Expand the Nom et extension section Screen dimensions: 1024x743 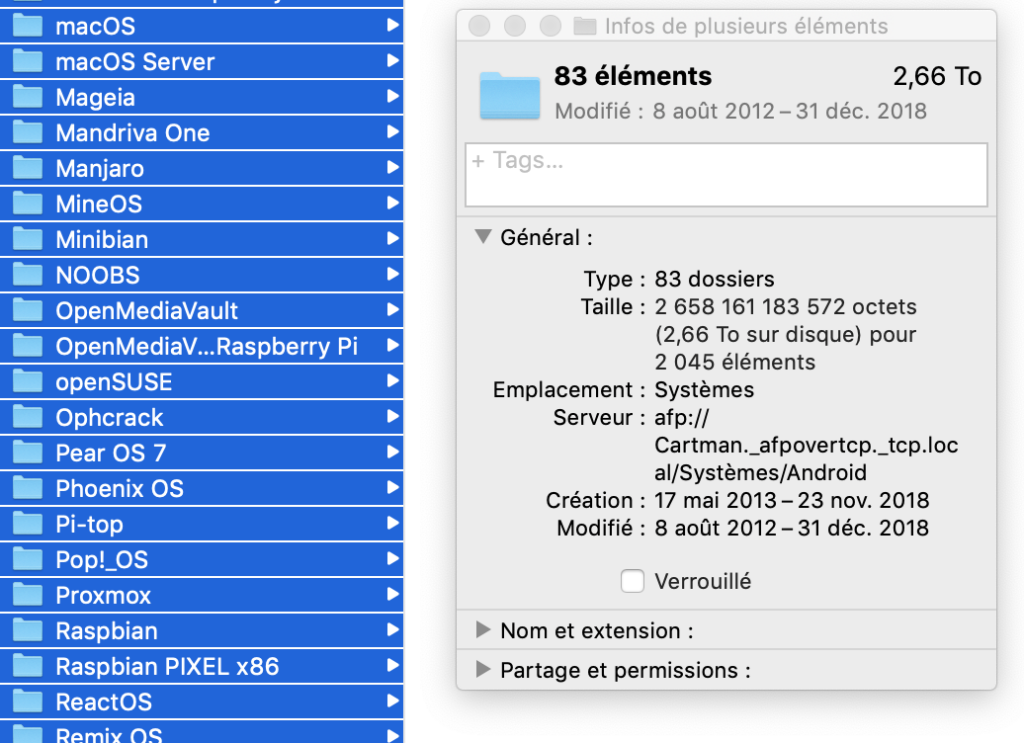483,630
